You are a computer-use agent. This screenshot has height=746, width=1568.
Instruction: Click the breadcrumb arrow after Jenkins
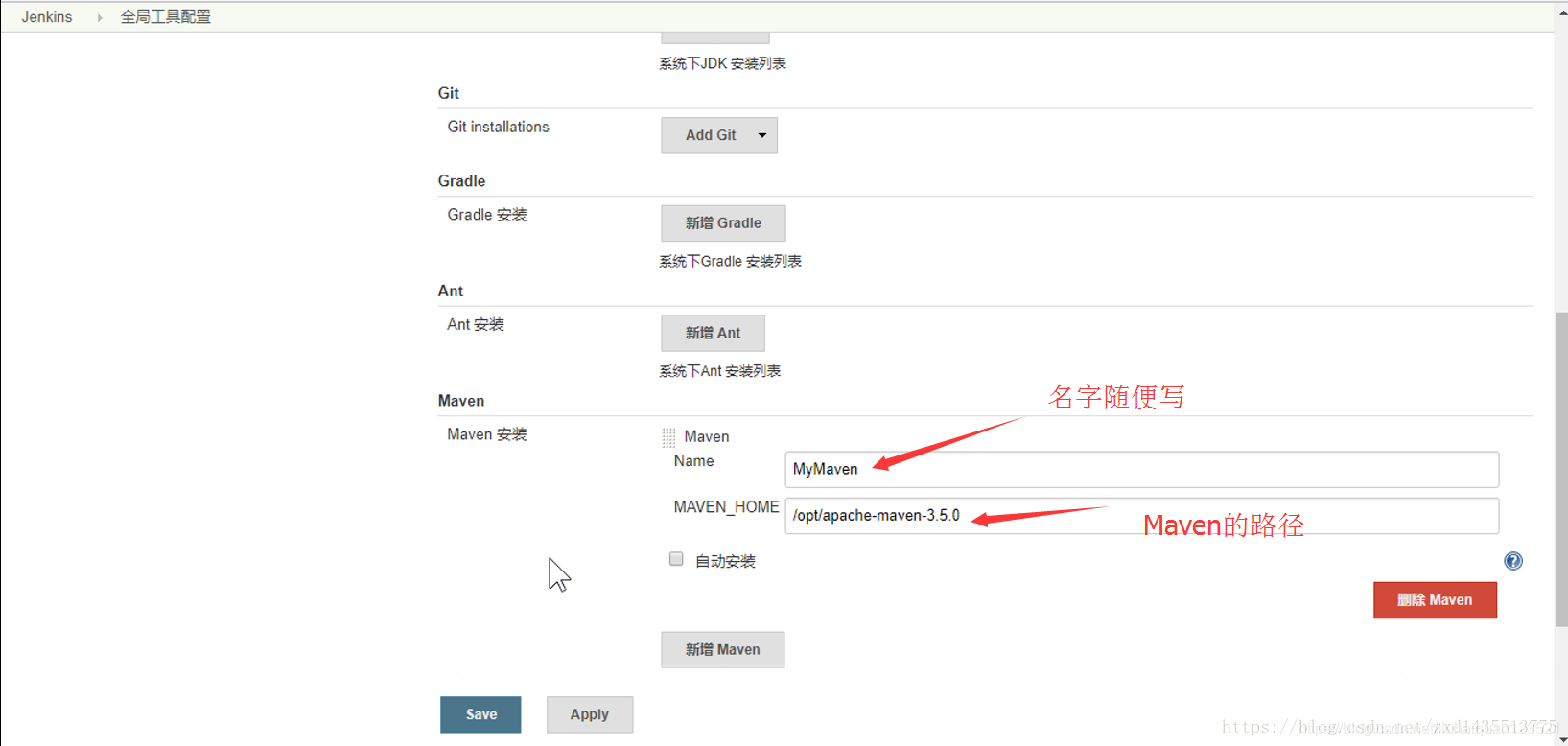coord(100,17)
